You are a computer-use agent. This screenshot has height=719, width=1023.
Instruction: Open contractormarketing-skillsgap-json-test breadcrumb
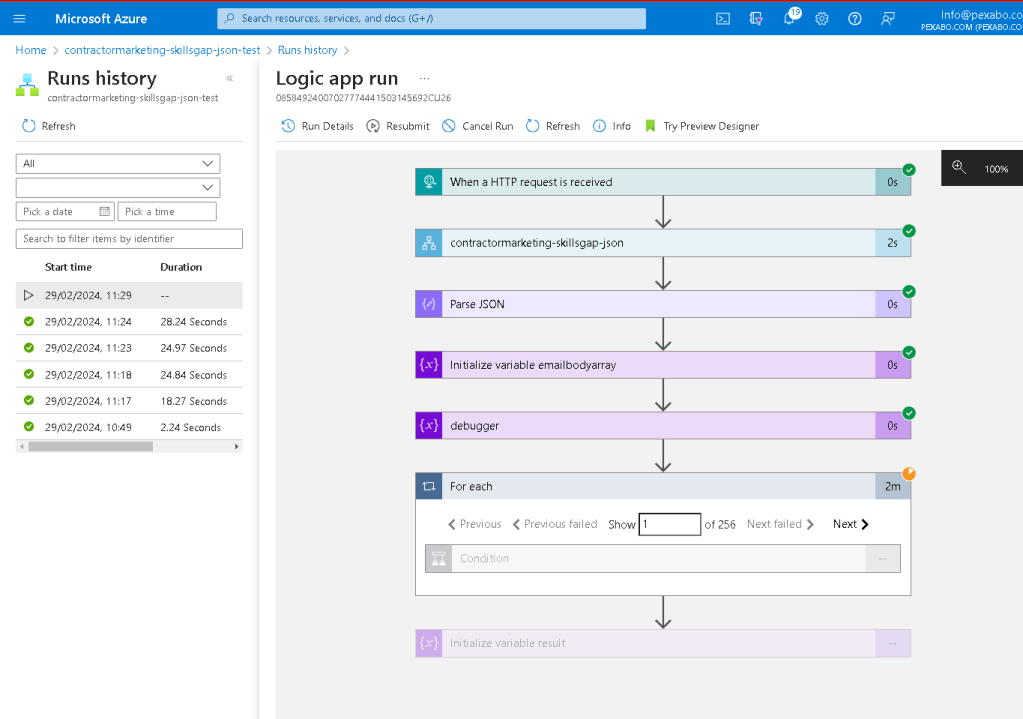(162, 50)
